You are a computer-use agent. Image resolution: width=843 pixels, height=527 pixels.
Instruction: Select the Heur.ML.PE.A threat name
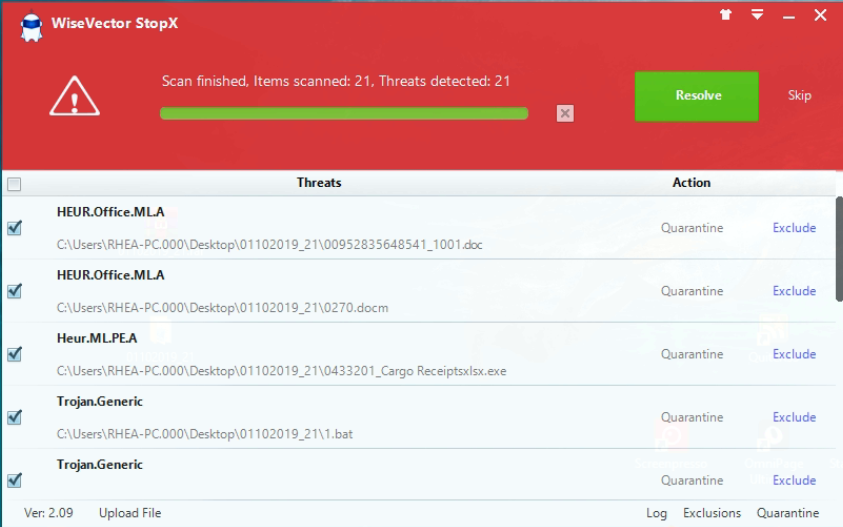coord(97,338)
